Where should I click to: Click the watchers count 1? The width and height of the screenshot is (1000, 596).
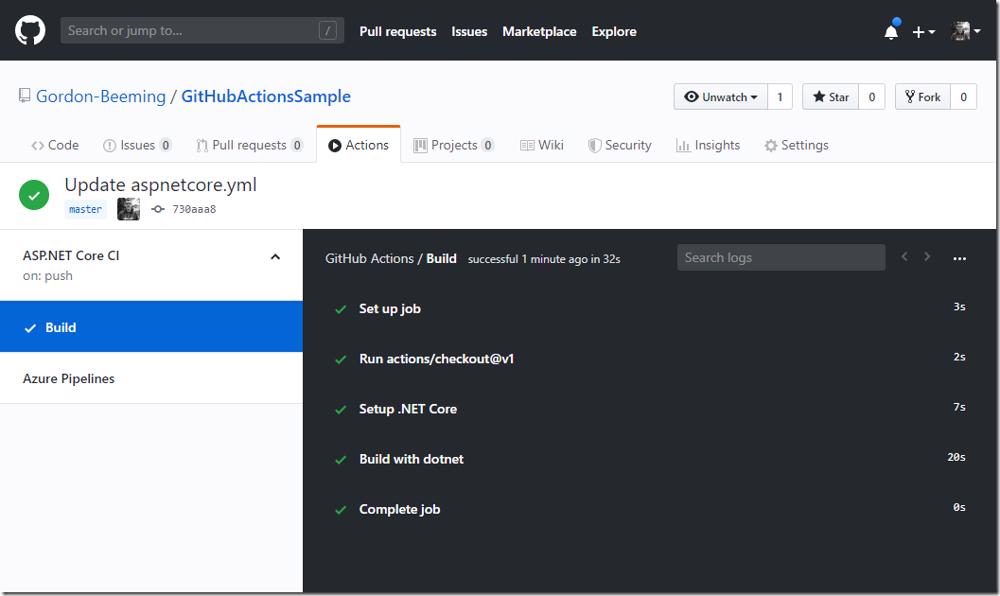[780, 97]
